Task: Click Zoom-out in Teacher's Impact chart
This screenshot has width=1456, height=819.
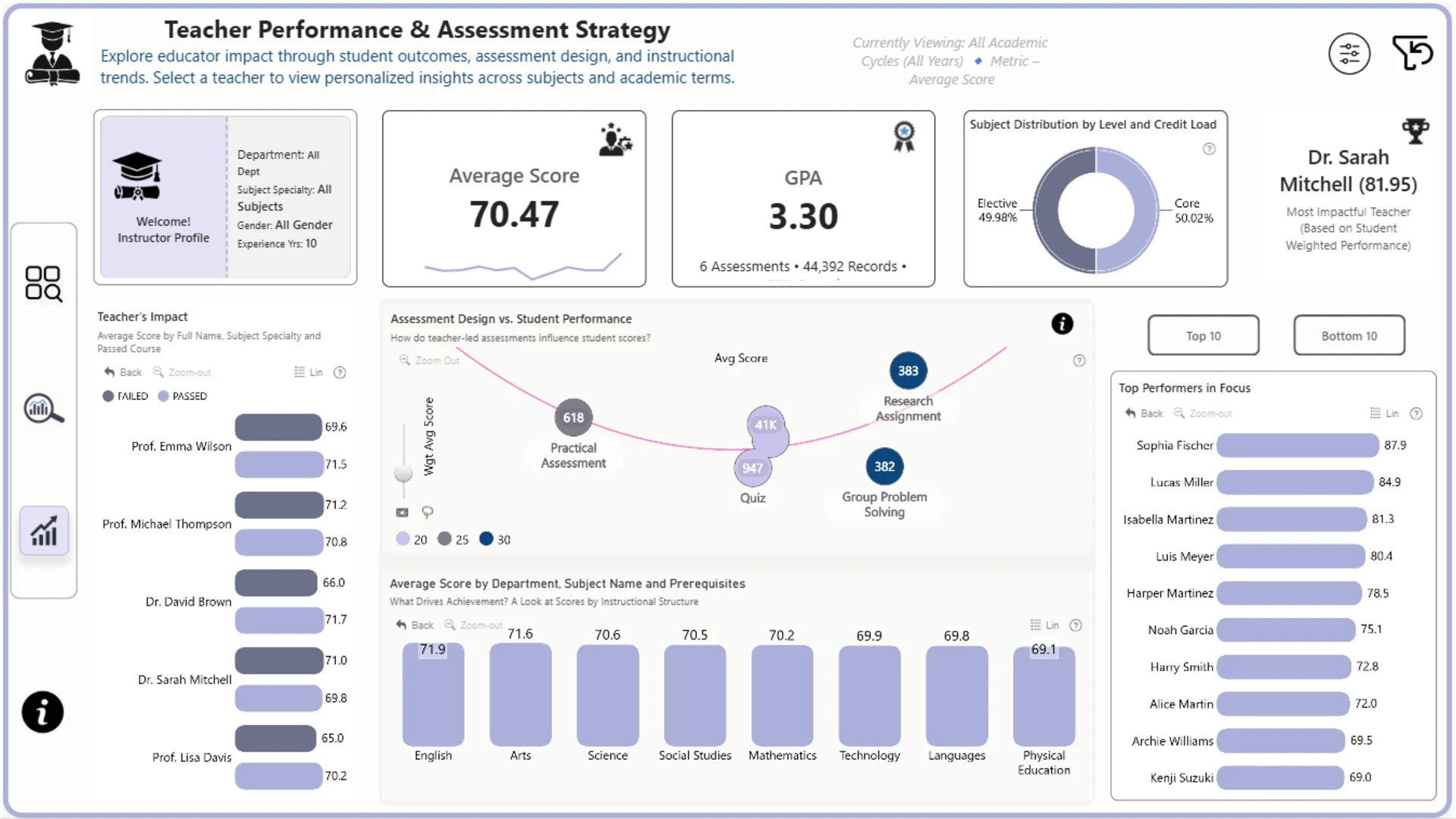Action: coord(182,372)
